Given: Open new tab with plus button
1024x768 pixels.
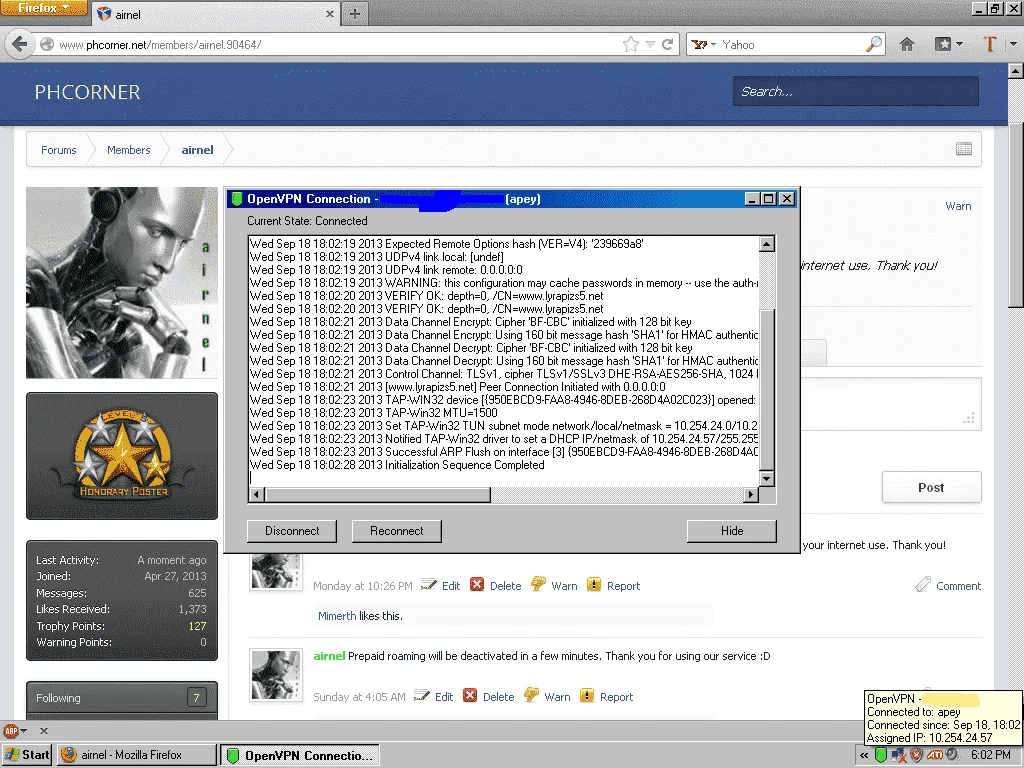Looking at the screenshot, I should [x=355, y=14].
